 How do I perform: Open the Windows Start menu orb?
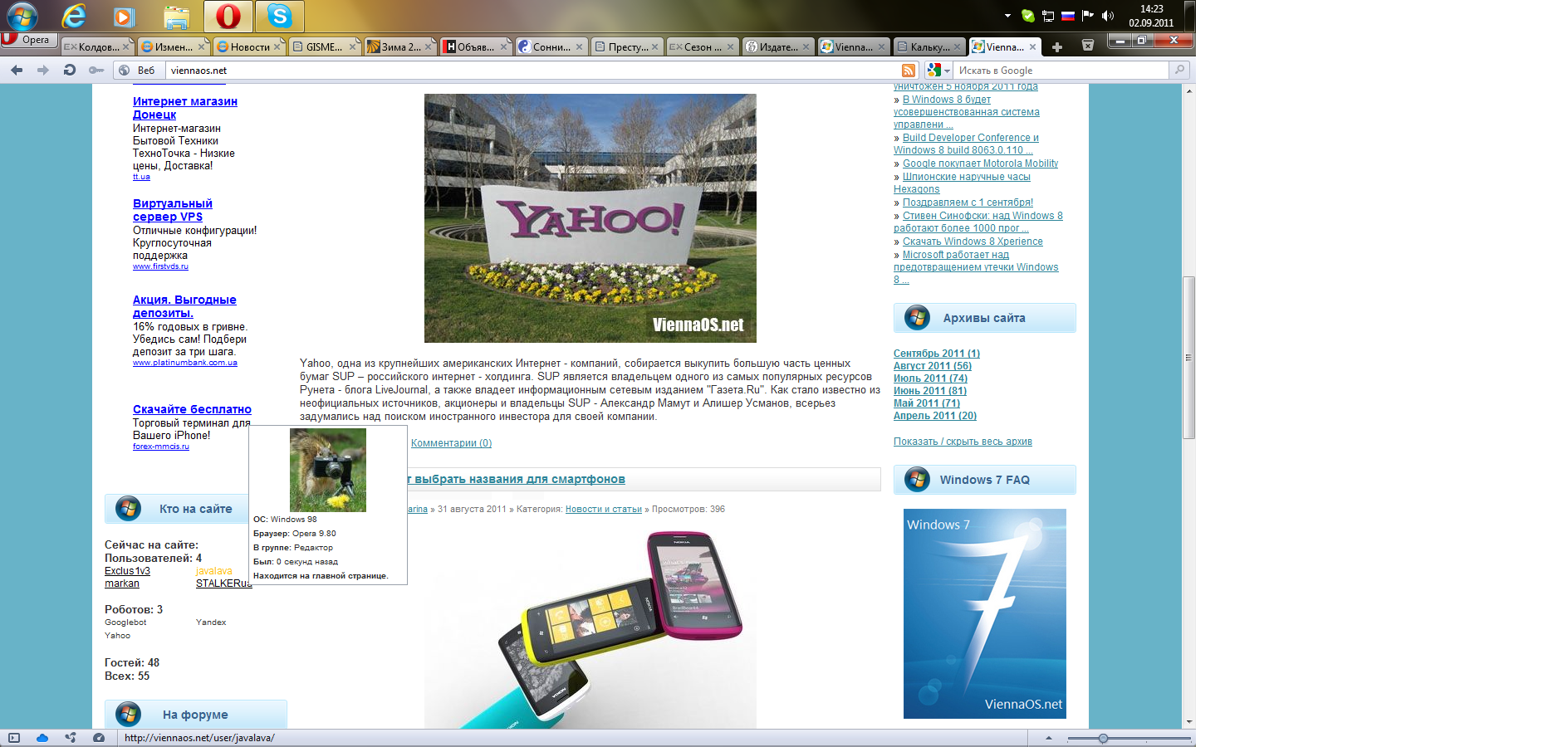(x=22, y=16)
